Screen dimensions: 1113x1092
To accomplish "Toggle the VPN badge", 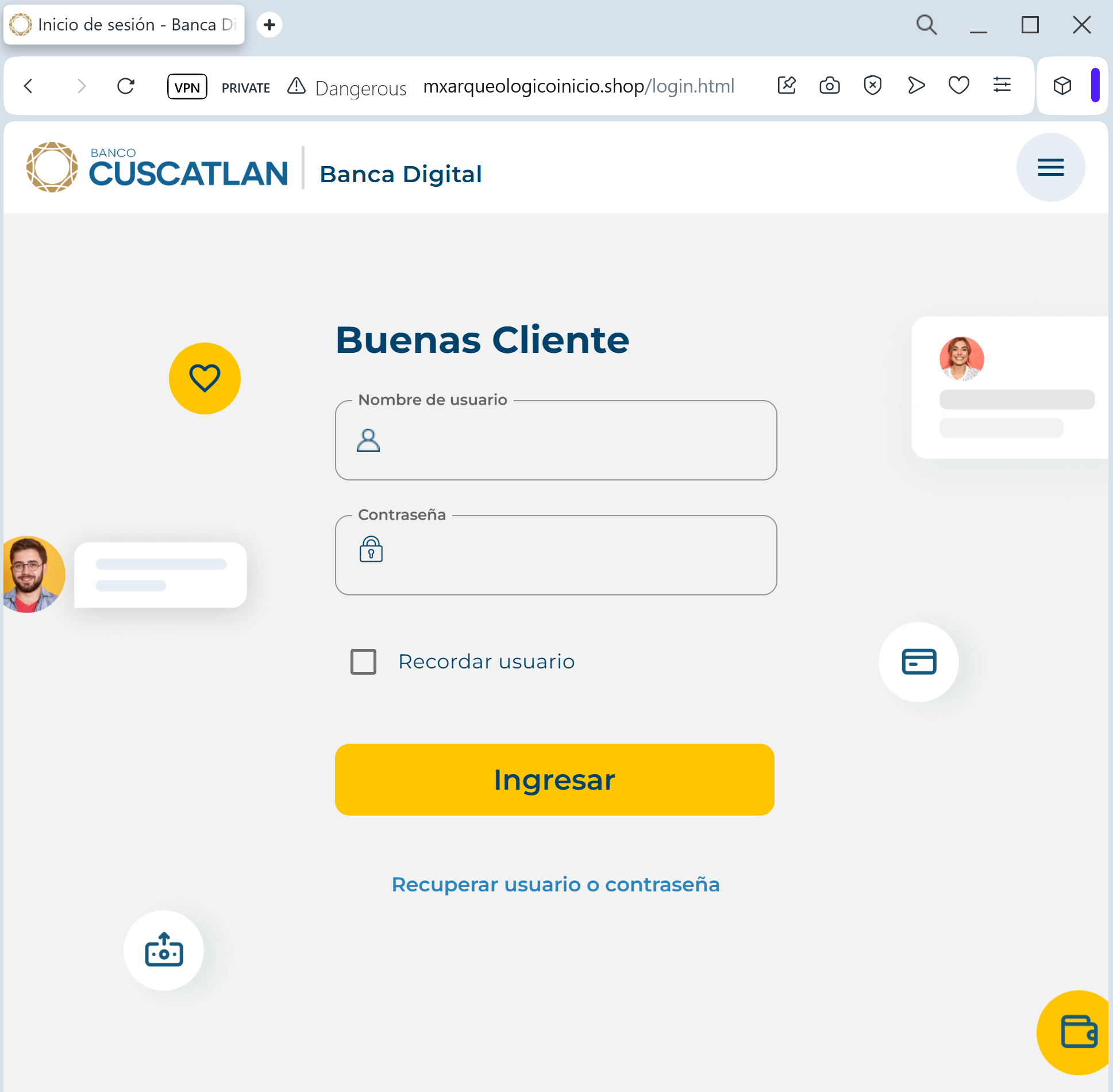I will click(x=187, y=87).
